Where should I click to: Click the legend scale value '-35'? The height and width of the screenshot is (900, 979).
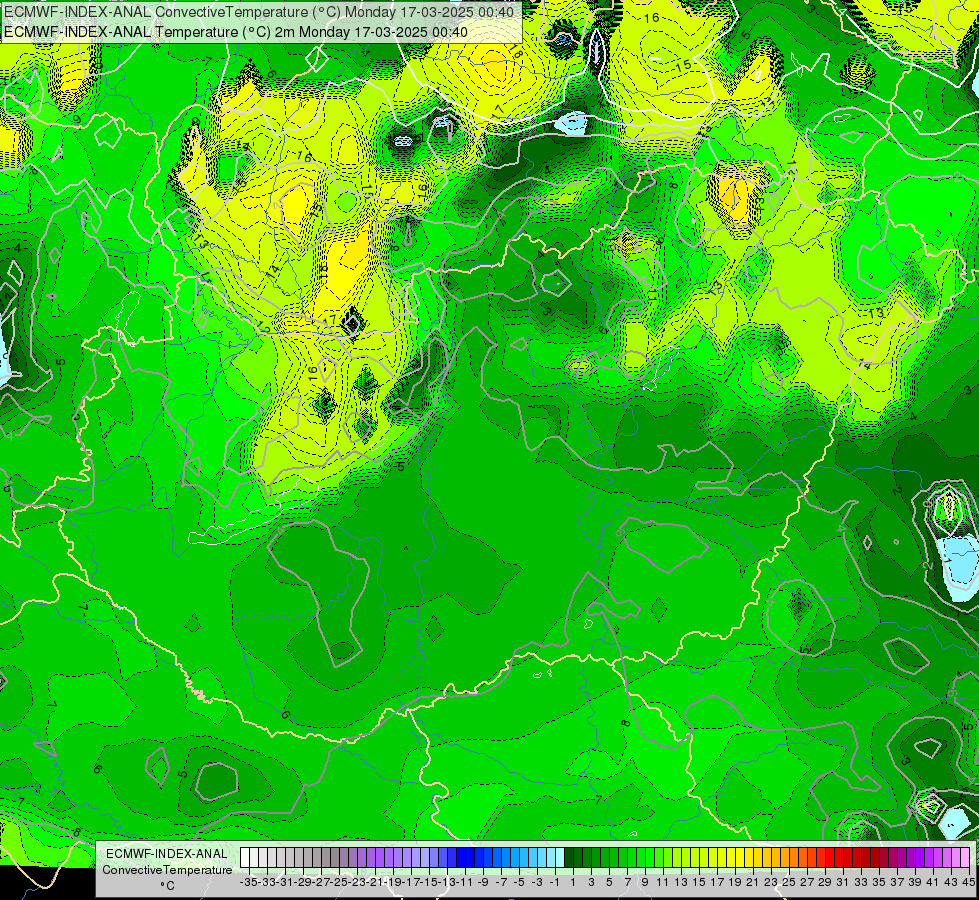(x=248, y=882)
